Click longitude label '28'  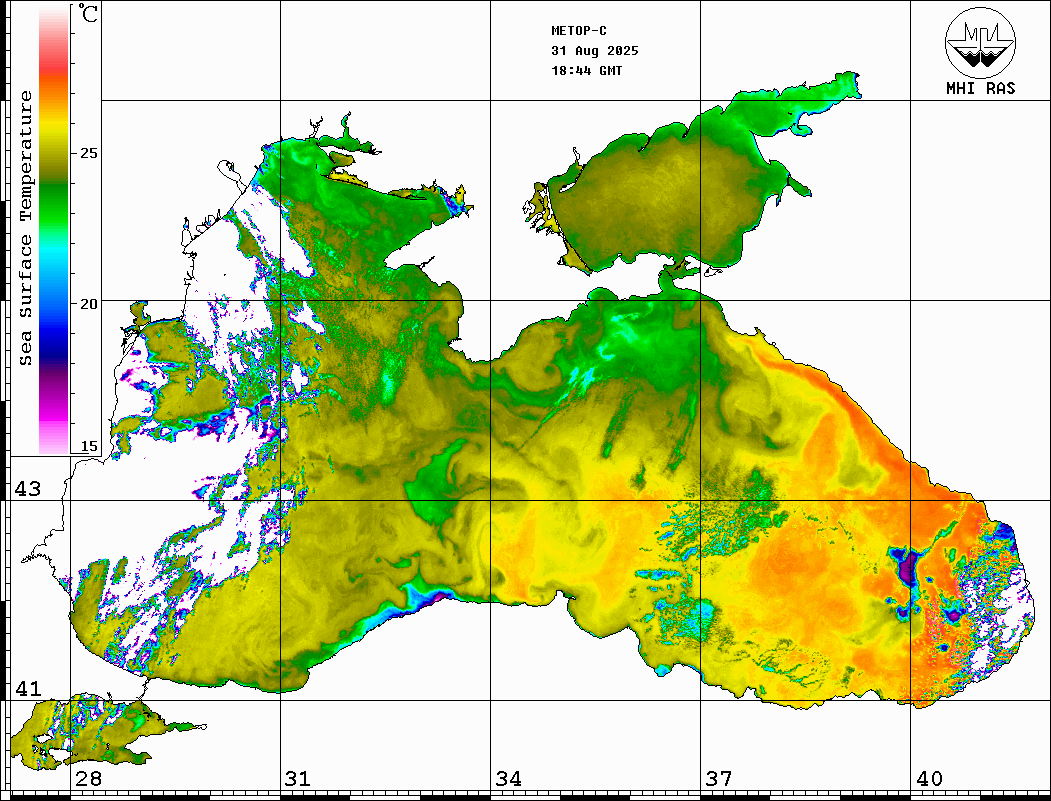88,778
